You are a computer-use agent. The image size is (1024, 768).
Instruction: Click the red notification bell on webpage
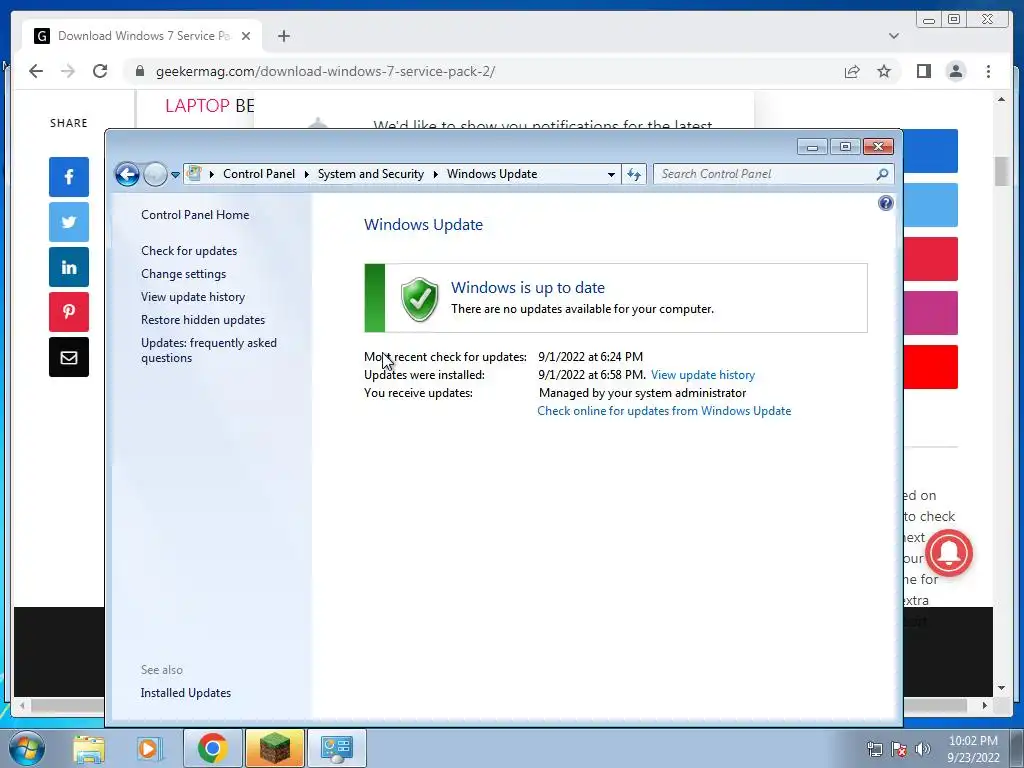pyautogui.click(x=948, y=554)
